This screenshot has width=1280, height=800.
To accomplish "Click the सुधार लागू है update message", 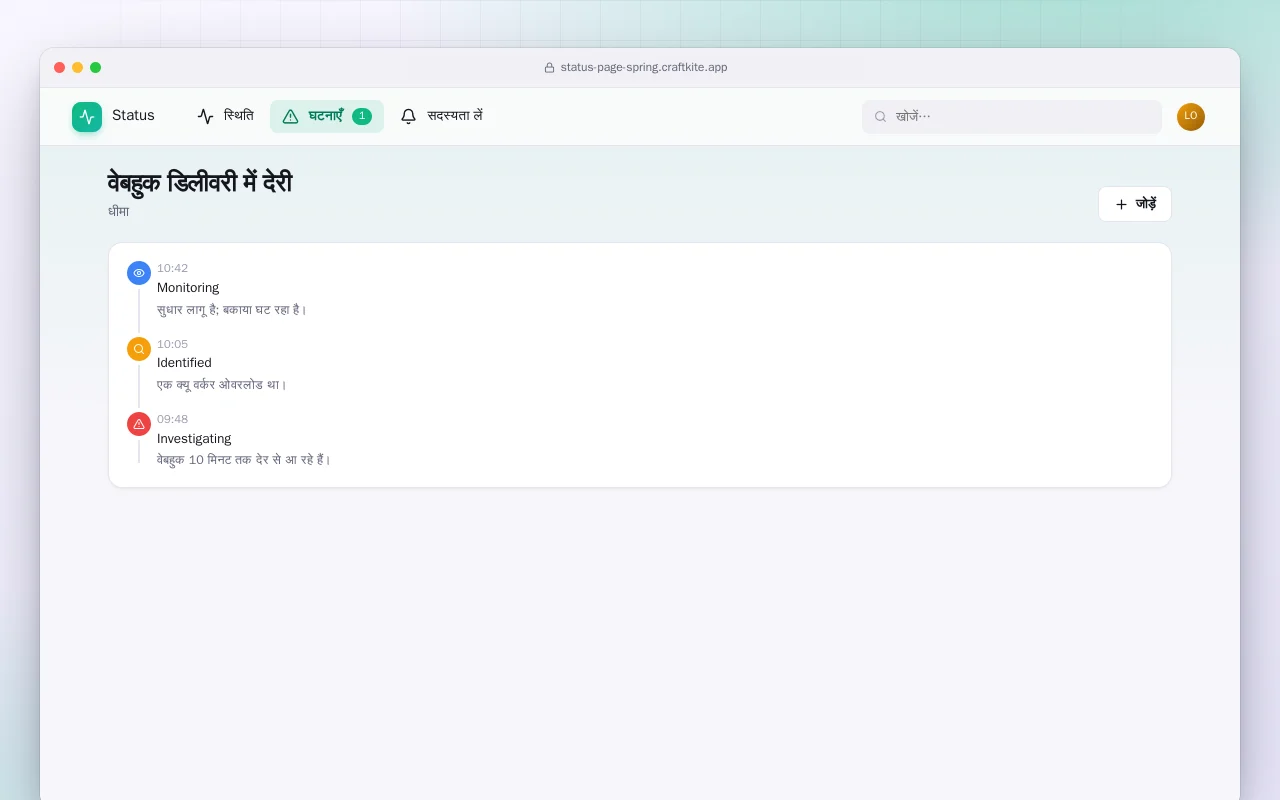I will 232,310.
